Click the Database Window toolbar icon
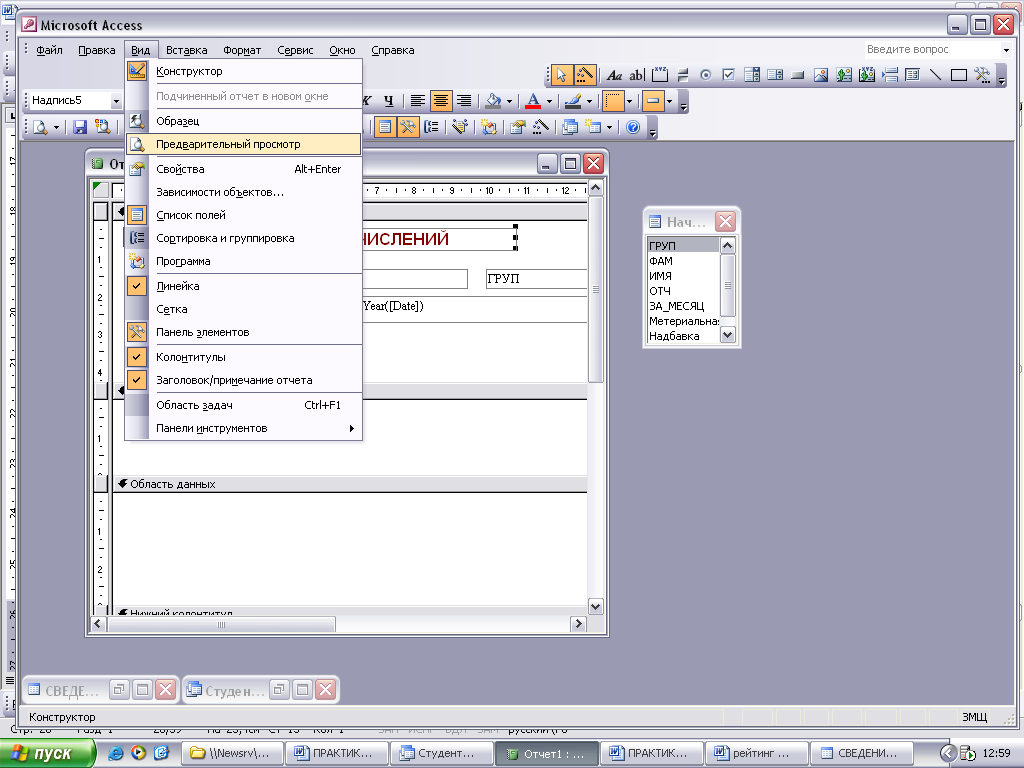 (569, 127)
